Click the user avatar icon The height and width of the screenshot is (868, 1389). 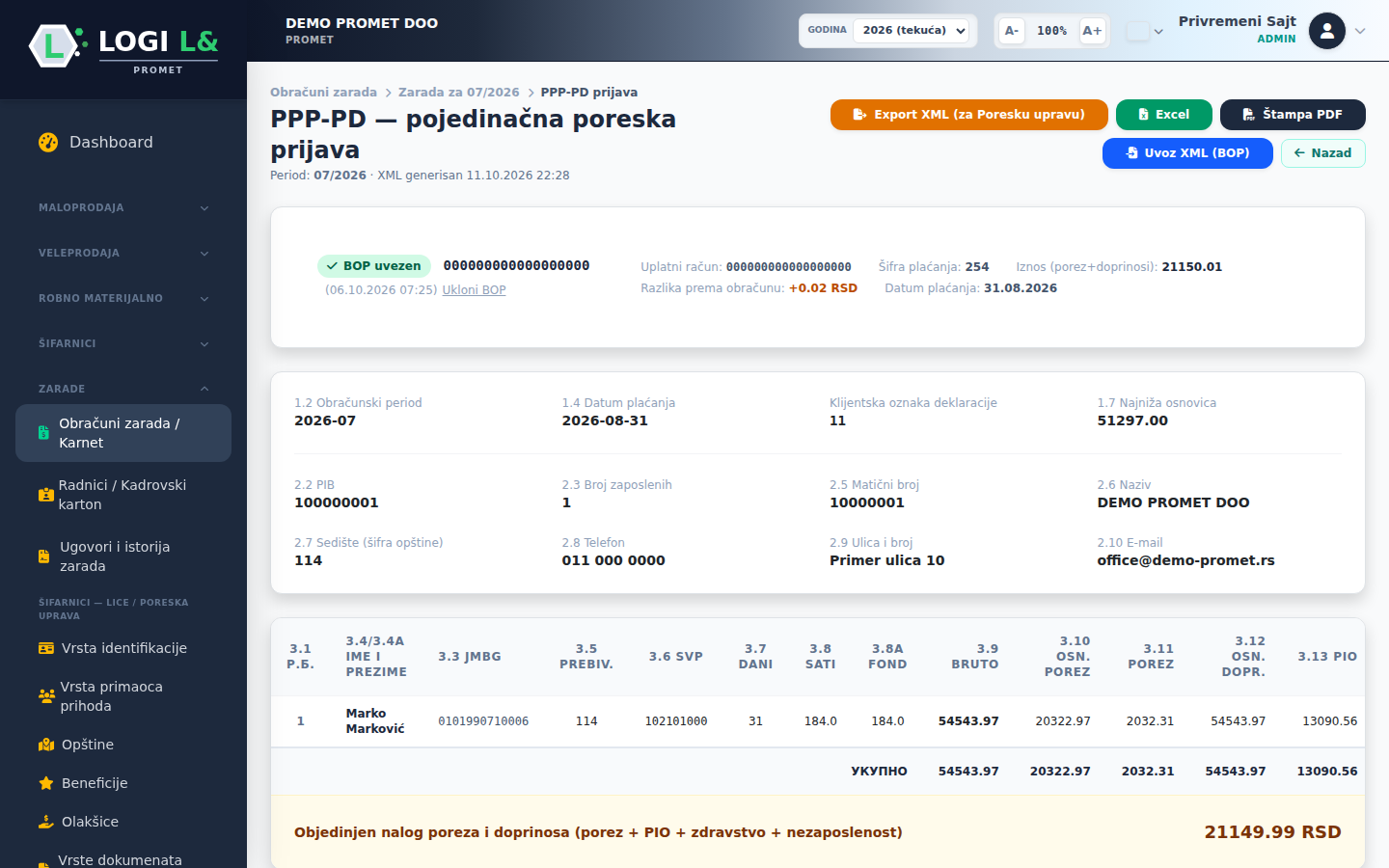[1327, 31]
